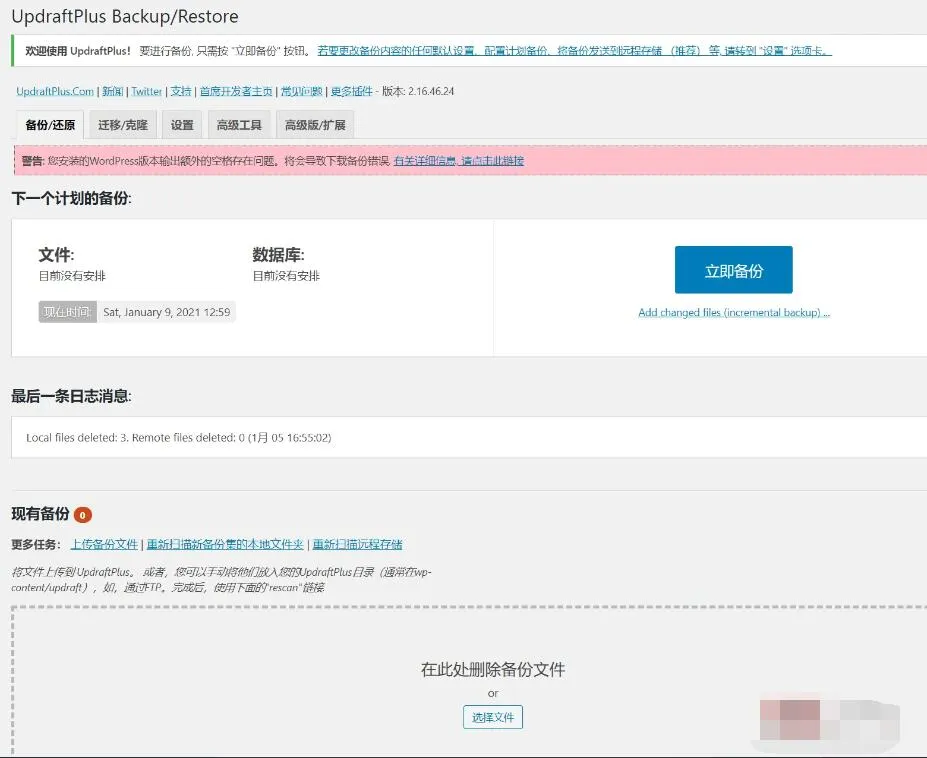Click the existing backups count badge
This screenshot has width=927, height=758.
point(83,515)
